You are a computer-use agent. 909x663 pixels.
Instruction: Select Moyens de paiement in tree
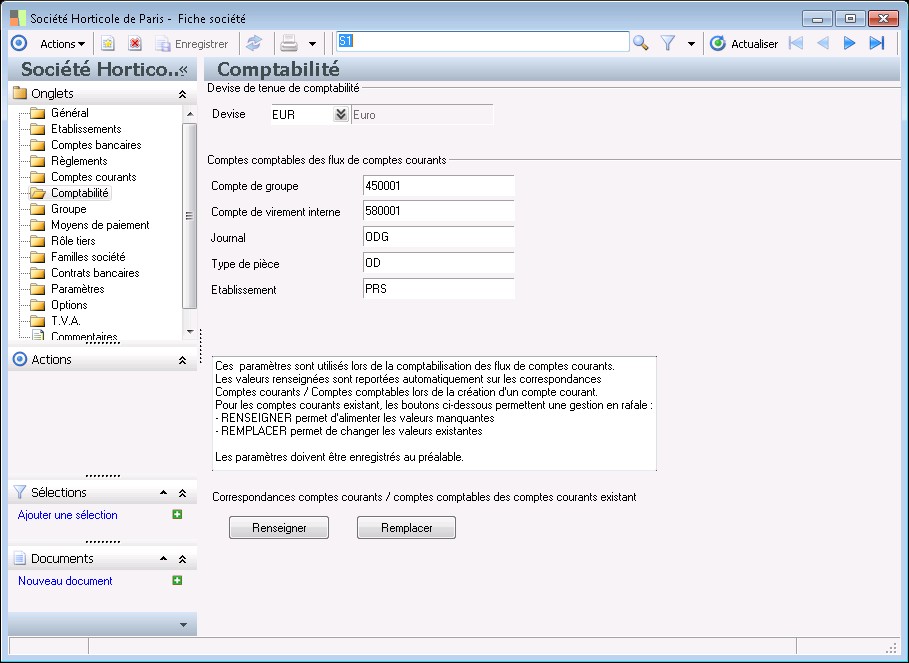100,225
